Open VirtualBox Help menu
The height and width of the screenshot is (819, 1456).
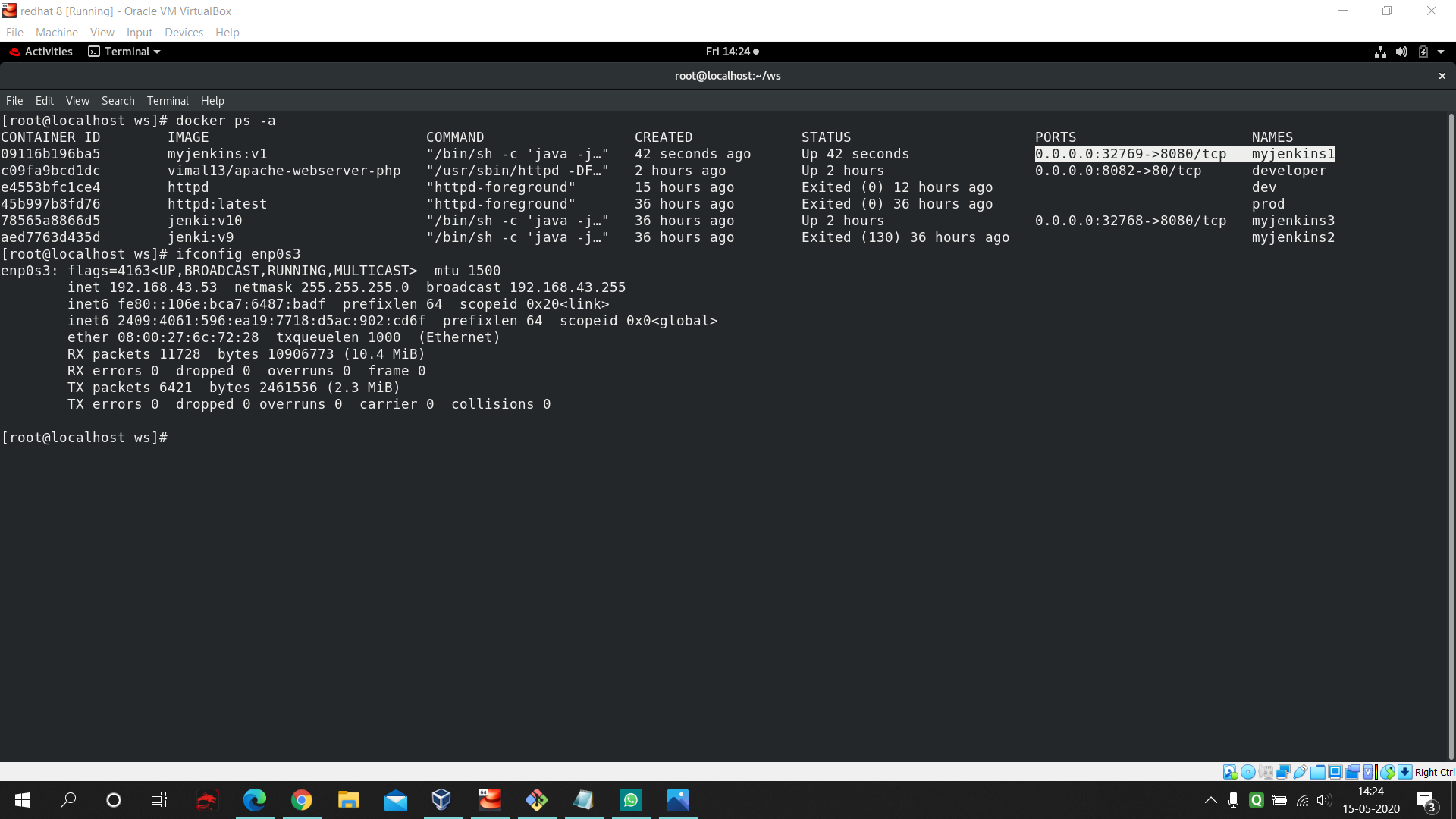click(x=227, y=32)
